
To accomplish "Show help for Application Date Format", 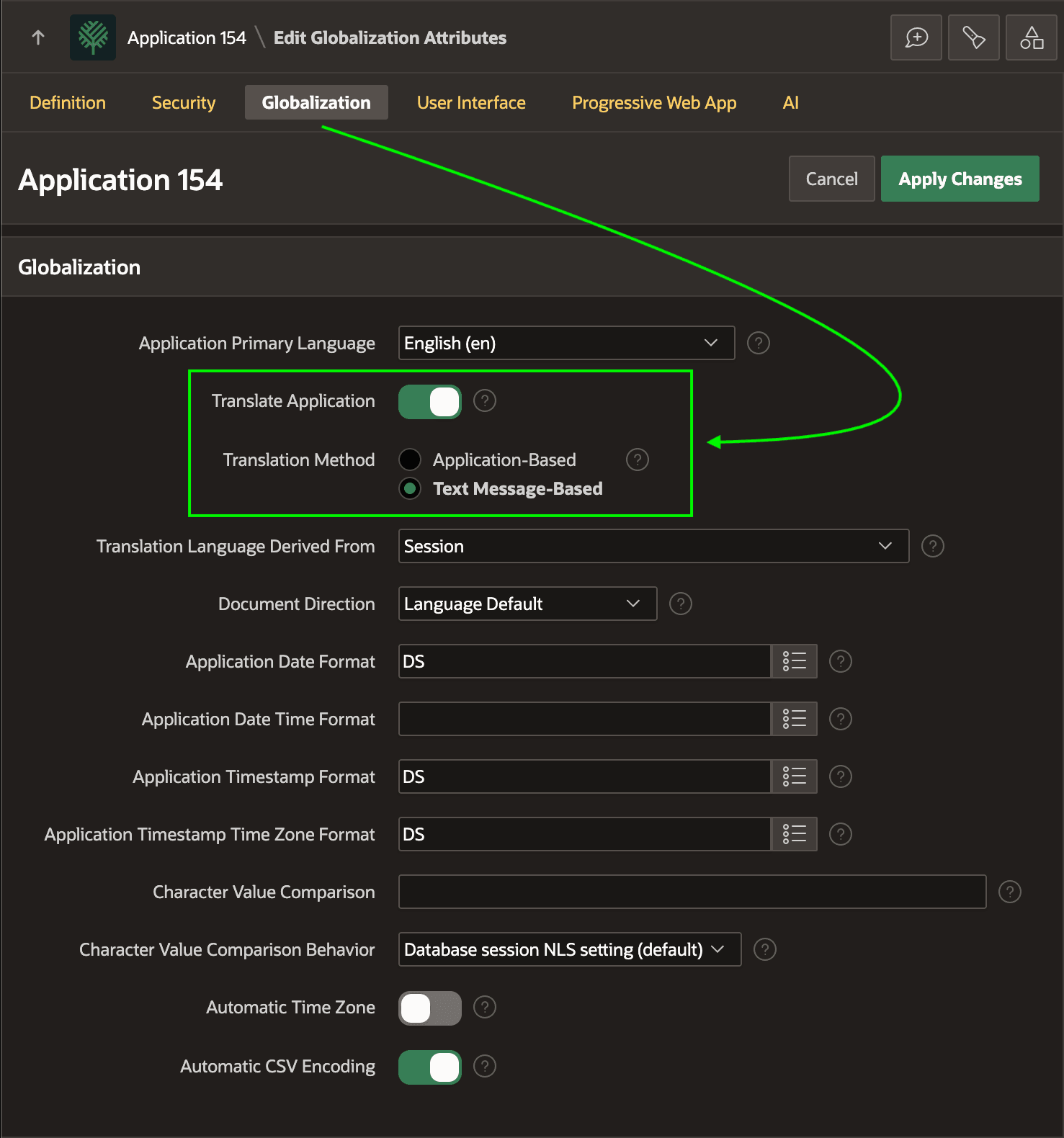I will [x=841, y=661].
